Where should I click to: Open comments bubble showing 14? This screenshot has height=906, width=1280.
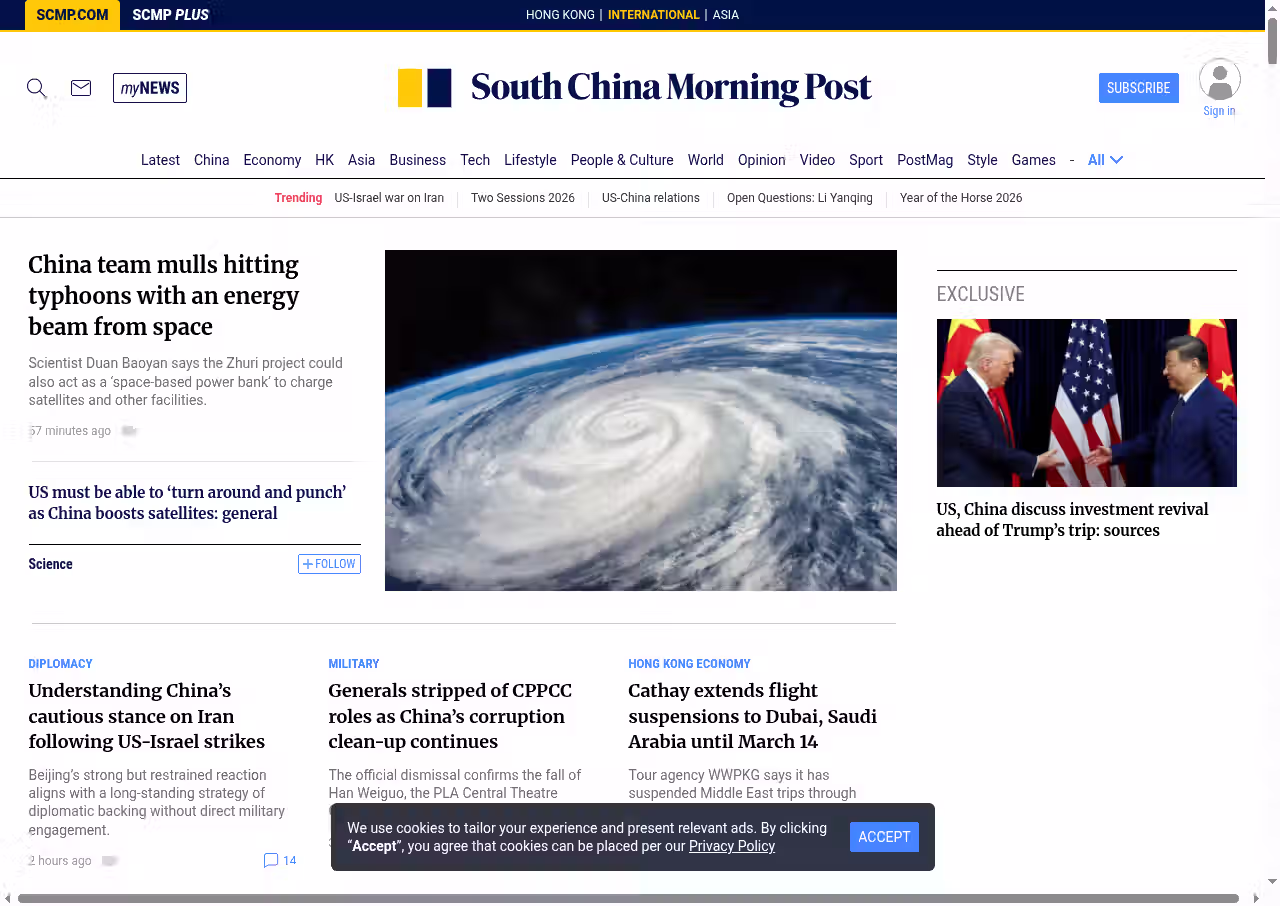click(x=280, y=860)
